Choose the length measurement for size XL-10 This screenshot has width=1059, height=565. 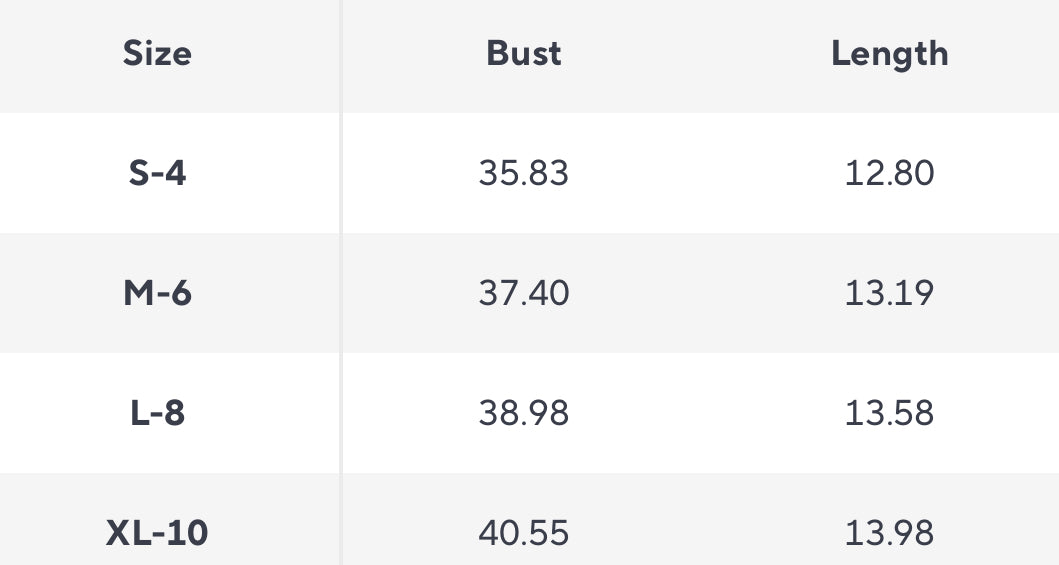pos(889,533)
